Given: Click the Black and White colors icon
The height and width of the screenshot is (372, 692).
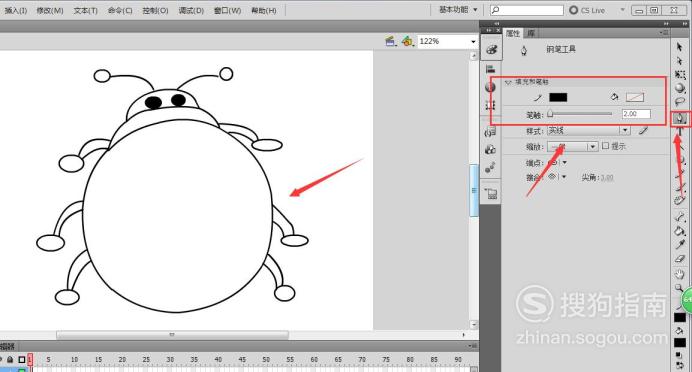Looking at the screenshot, I should point(678,354).
